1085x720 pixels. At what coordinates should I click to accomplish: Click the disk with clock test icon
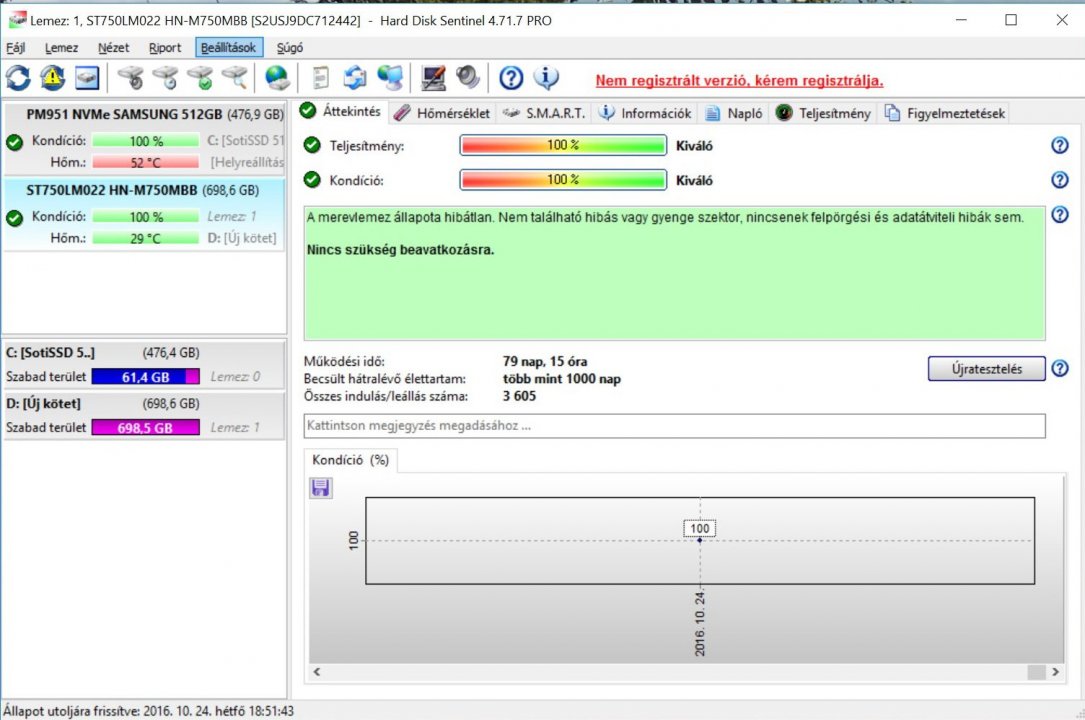pos(165,78)
